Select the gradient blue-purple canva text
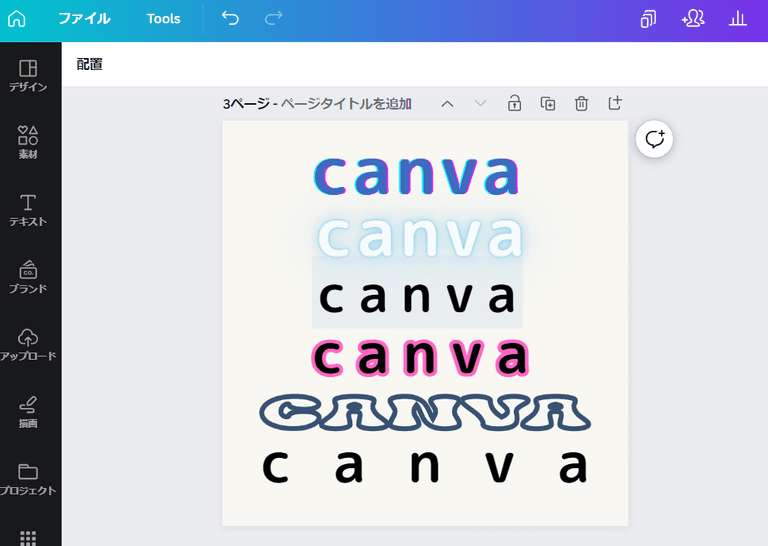768x546 pixels. pyautogui.click(x=416, y=175)
